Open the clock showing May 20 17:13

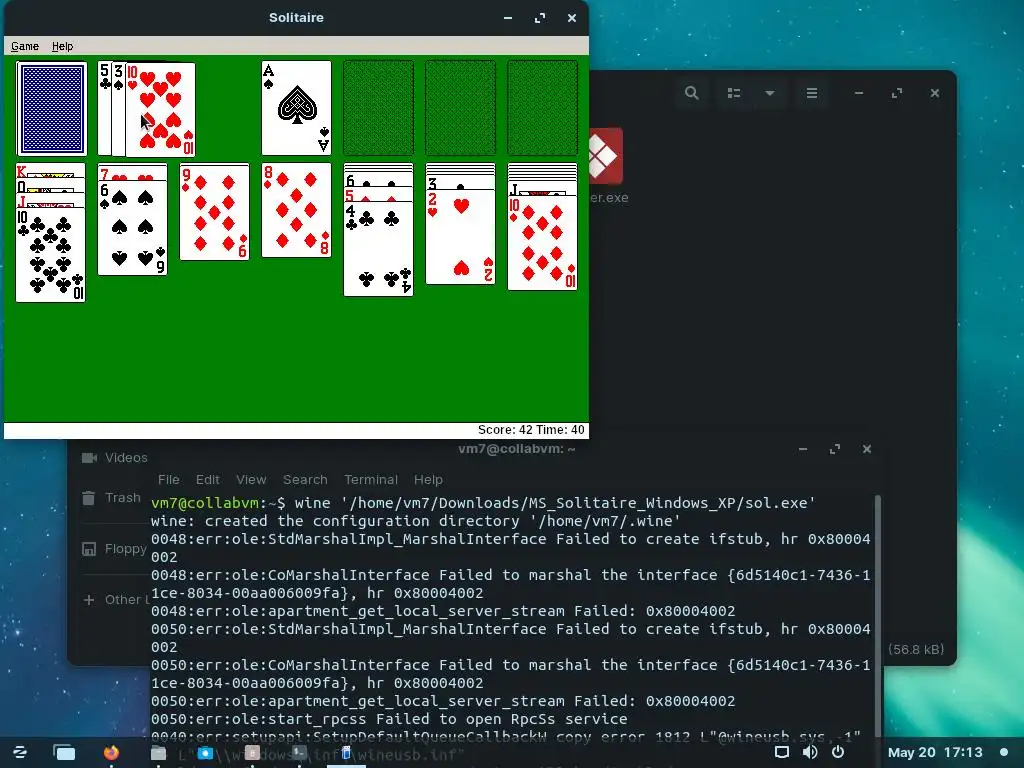click(x=935, y=752)
